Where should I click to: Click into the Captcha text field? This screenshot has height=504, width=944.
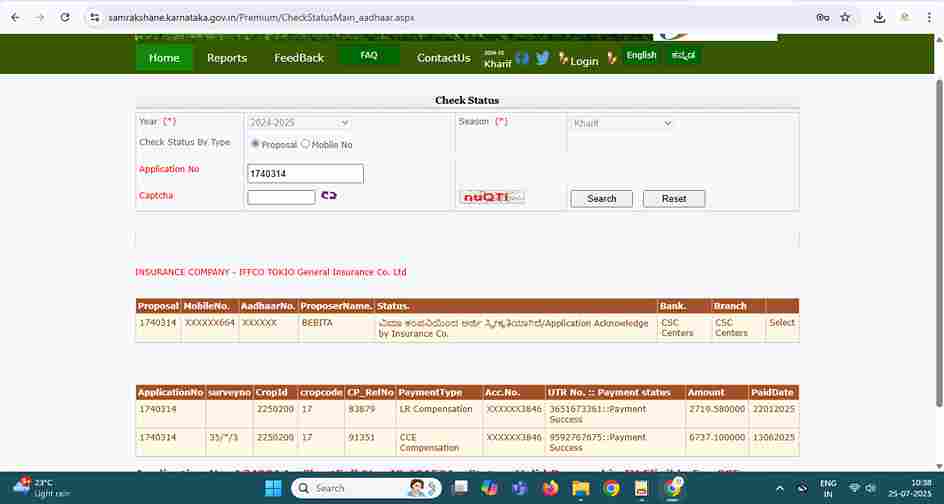[281, 197]
